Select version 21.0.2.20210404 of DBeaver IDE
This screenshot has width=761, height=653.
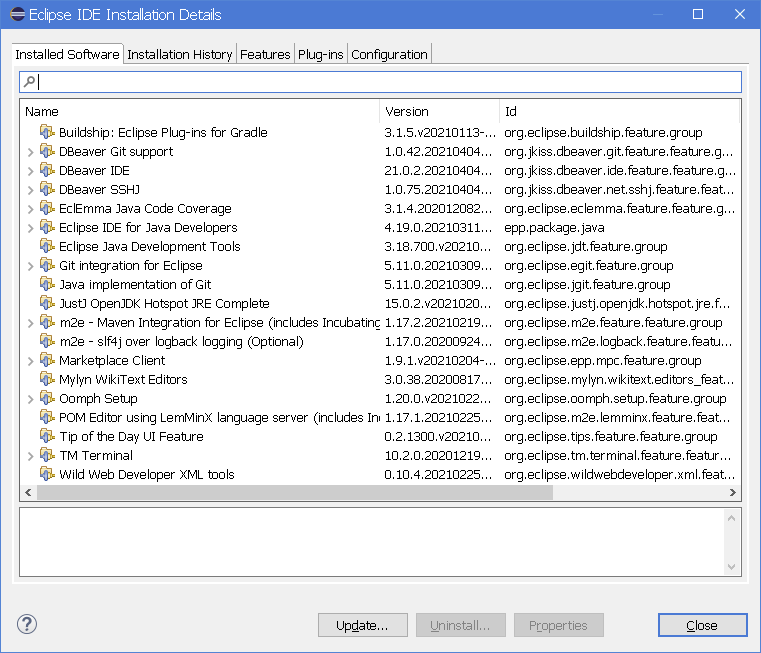tap(438, 170)
